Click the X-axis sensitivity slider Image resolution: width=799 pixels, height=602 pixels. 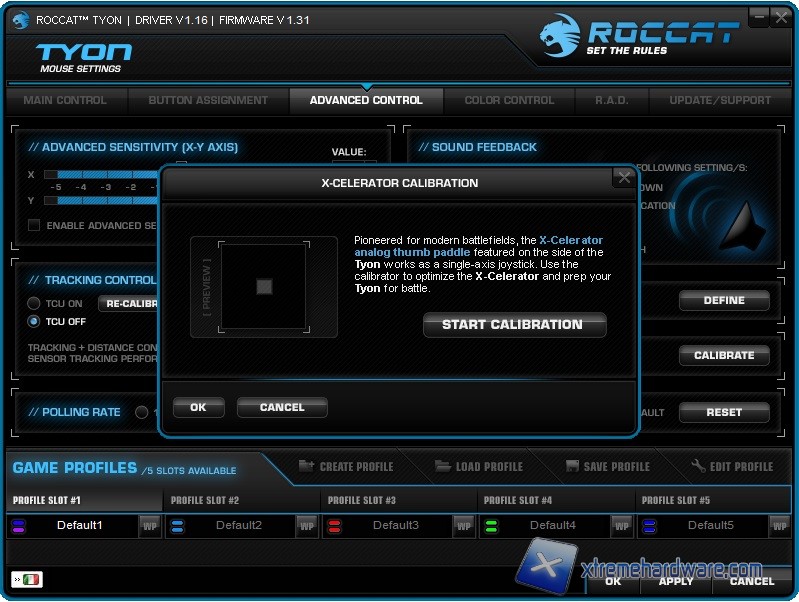pyautogui.click(x=100, y=175)
